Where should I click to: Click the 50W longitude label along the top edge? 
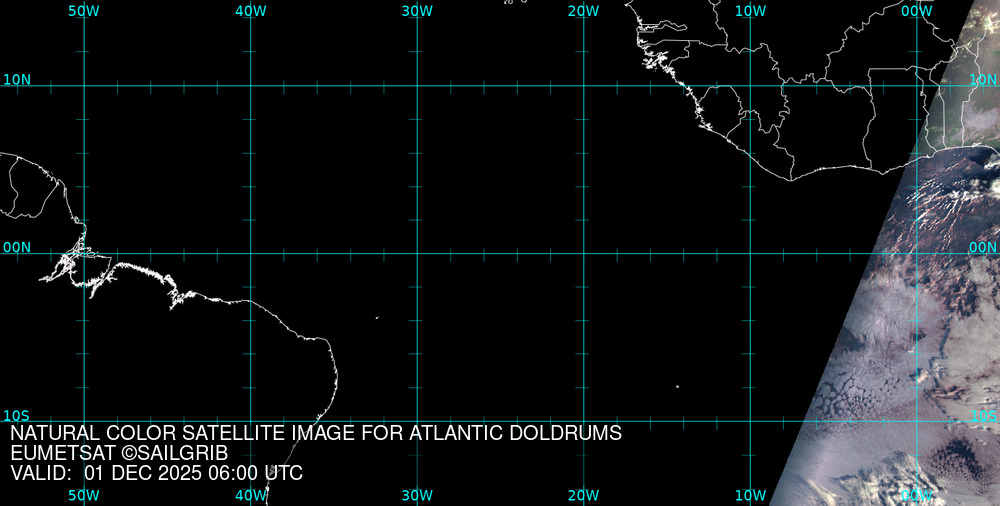(x=84, y=10)
